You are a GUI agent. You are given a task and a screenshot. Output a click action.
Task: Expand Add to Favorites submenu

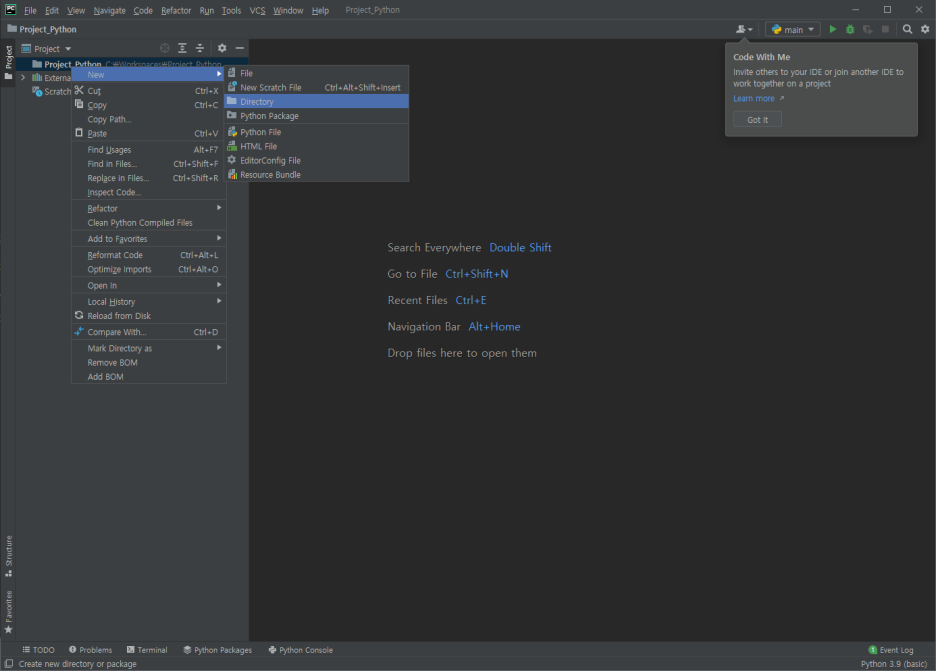(x=149, y=239)
